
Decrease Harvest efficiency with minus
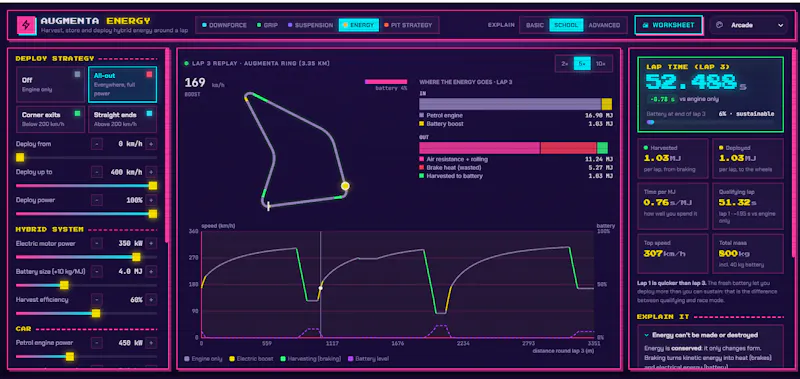point(97,300)
